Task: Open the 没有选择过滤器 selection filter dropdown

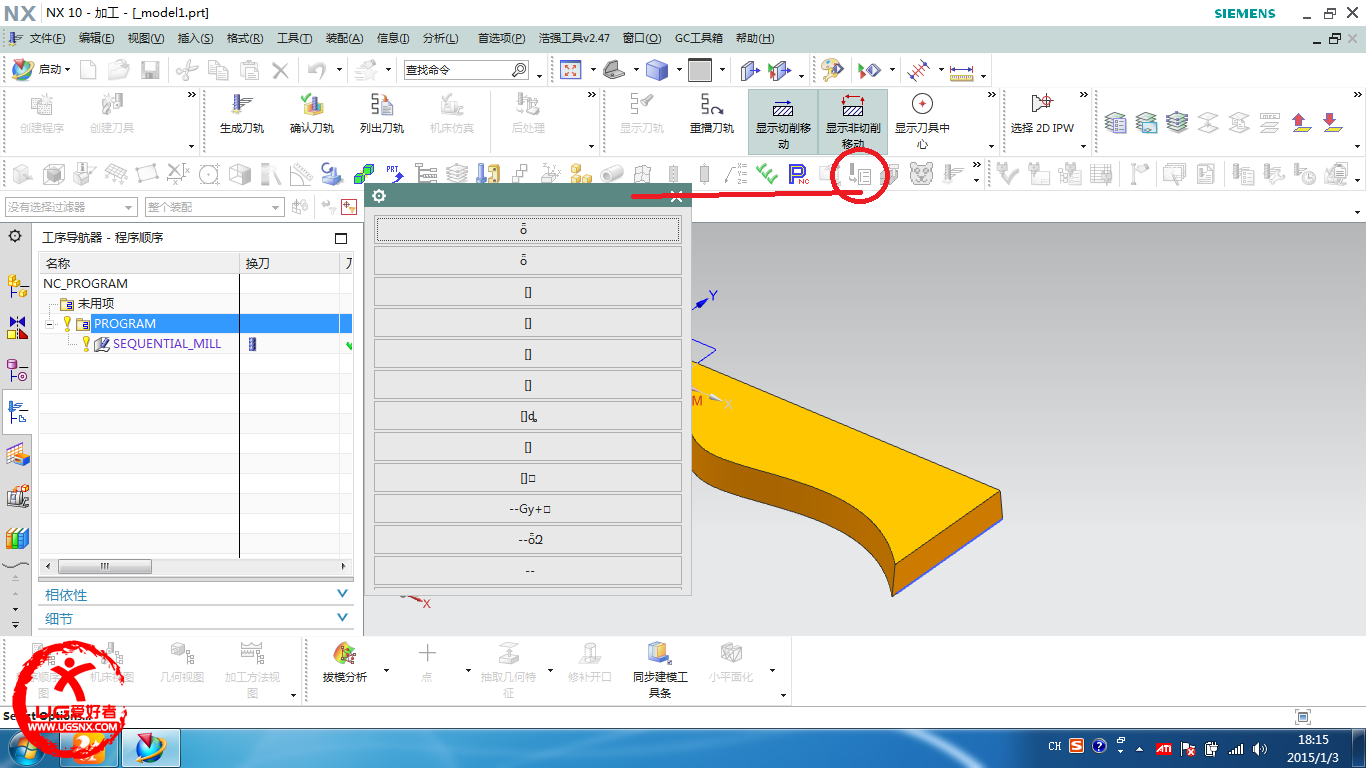Action: click(70, 207)
